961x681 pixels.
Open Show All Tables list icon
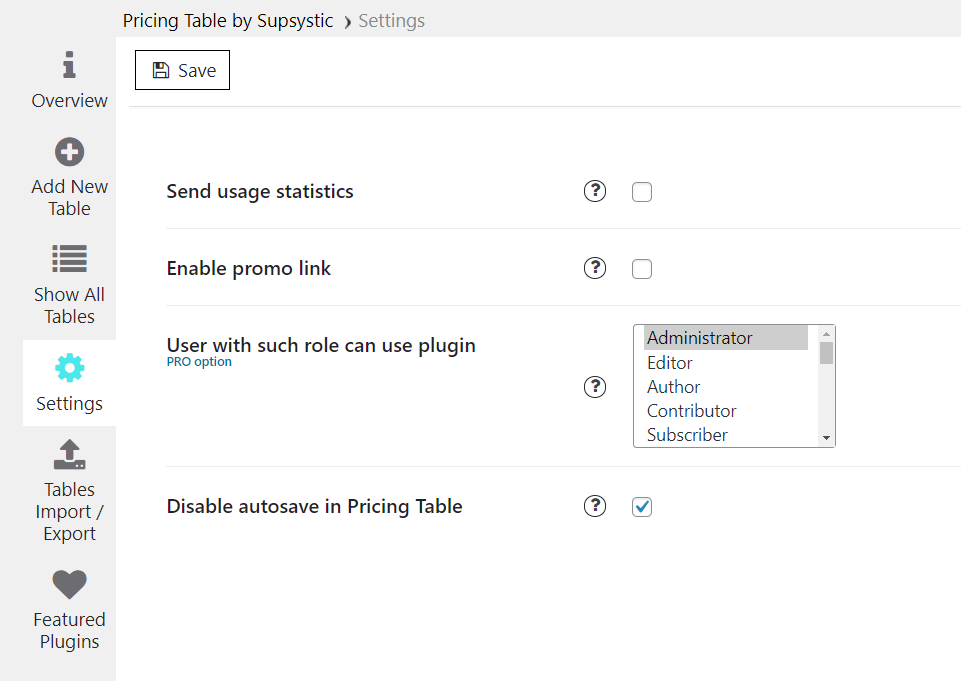tap(69, 259)
